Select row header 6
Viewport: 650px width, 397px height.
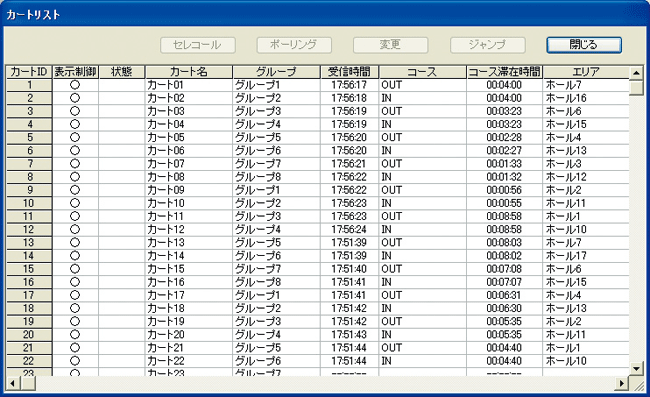point(29,151)
